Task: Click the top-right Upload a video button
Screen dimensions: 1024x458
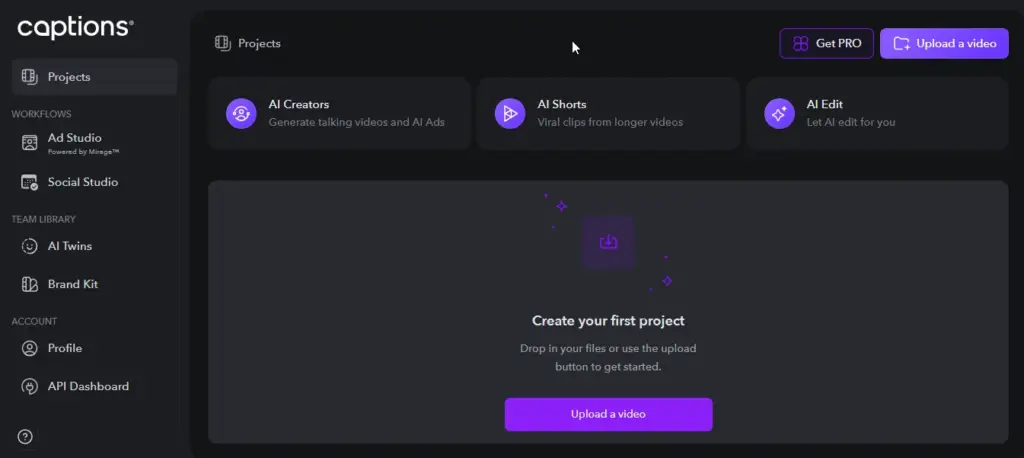Action: pos(944,43)
